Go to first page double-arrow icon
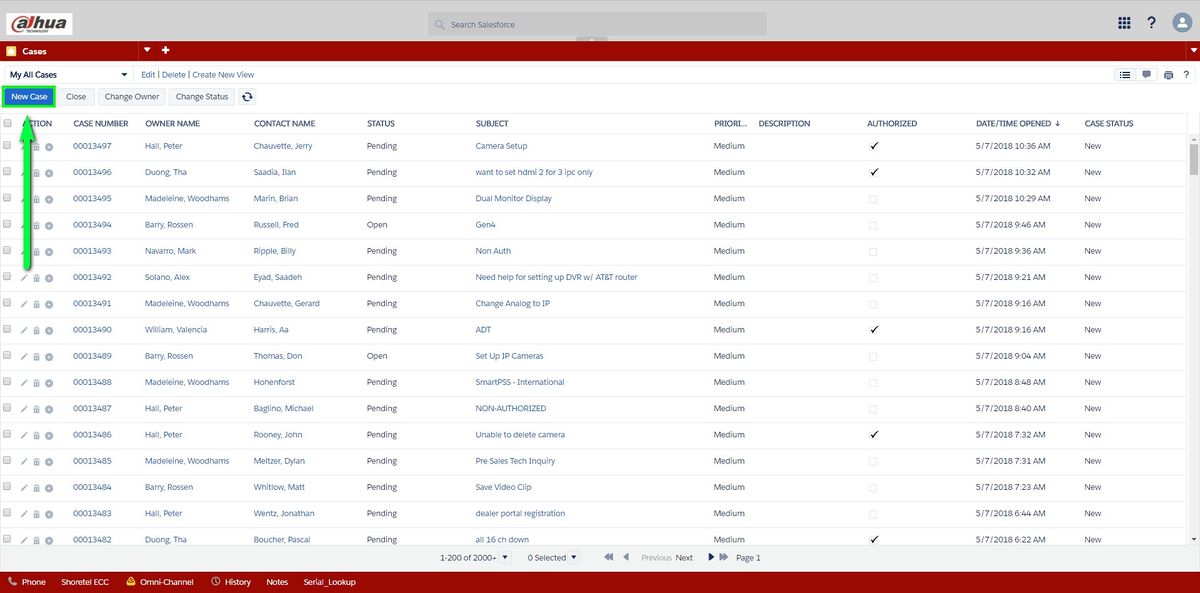 click(x=608, y=557)
